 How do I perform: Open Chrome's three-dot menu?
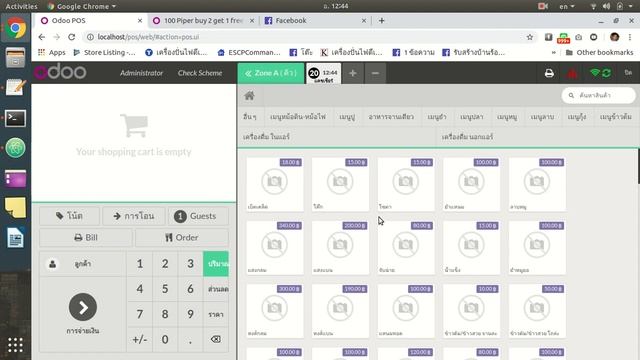630,37
